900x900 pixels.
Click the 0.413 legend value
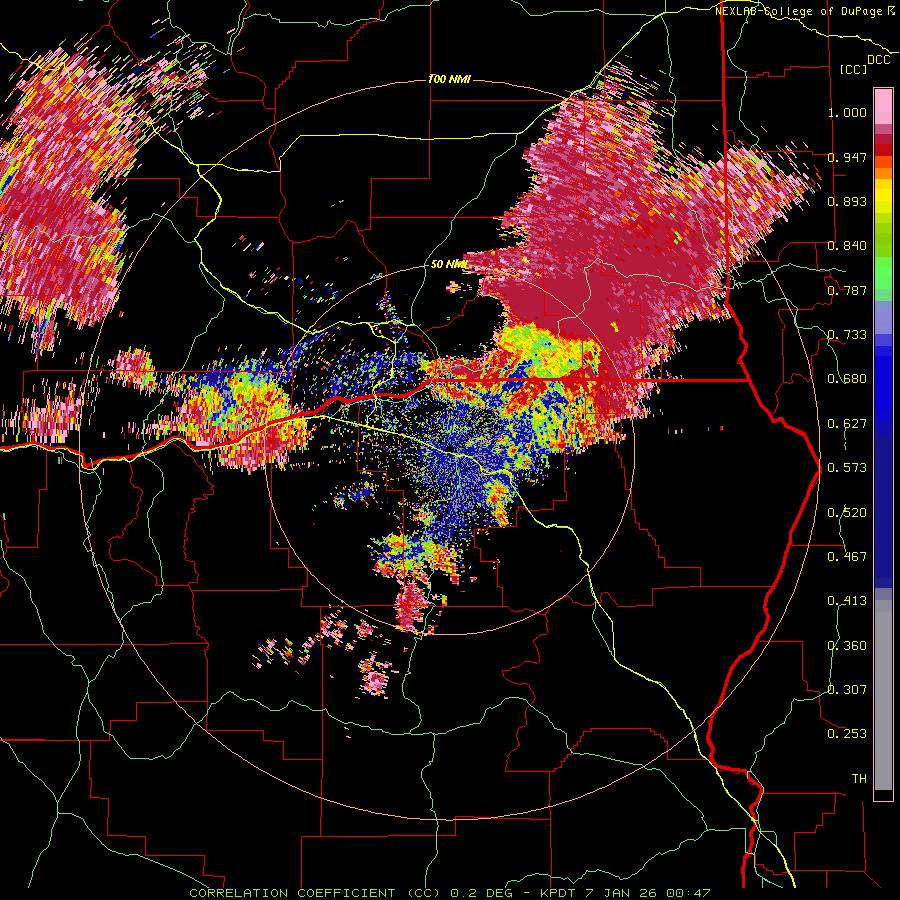(x=847, y=601)
